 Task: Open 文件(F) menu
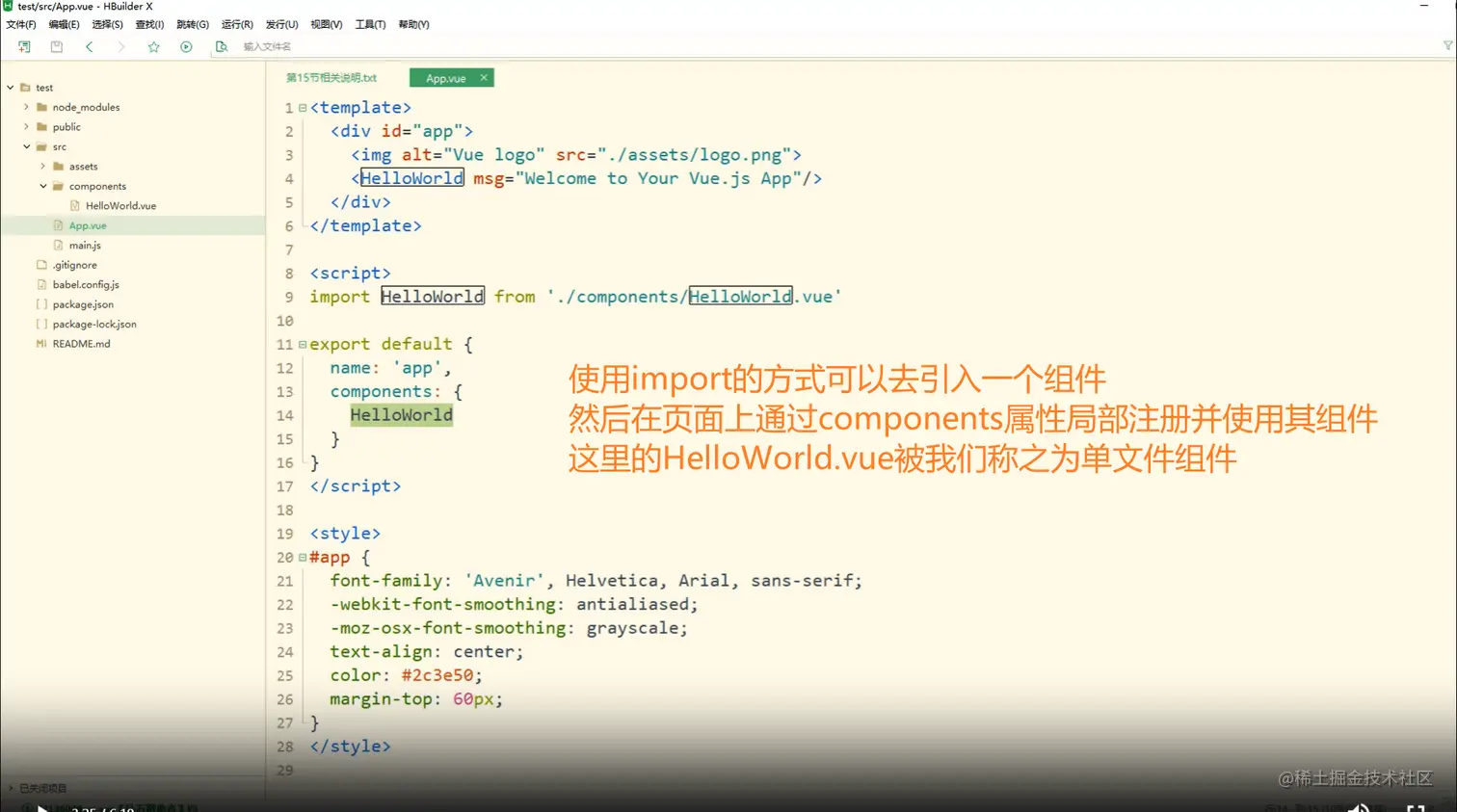(x=21, y=24)
